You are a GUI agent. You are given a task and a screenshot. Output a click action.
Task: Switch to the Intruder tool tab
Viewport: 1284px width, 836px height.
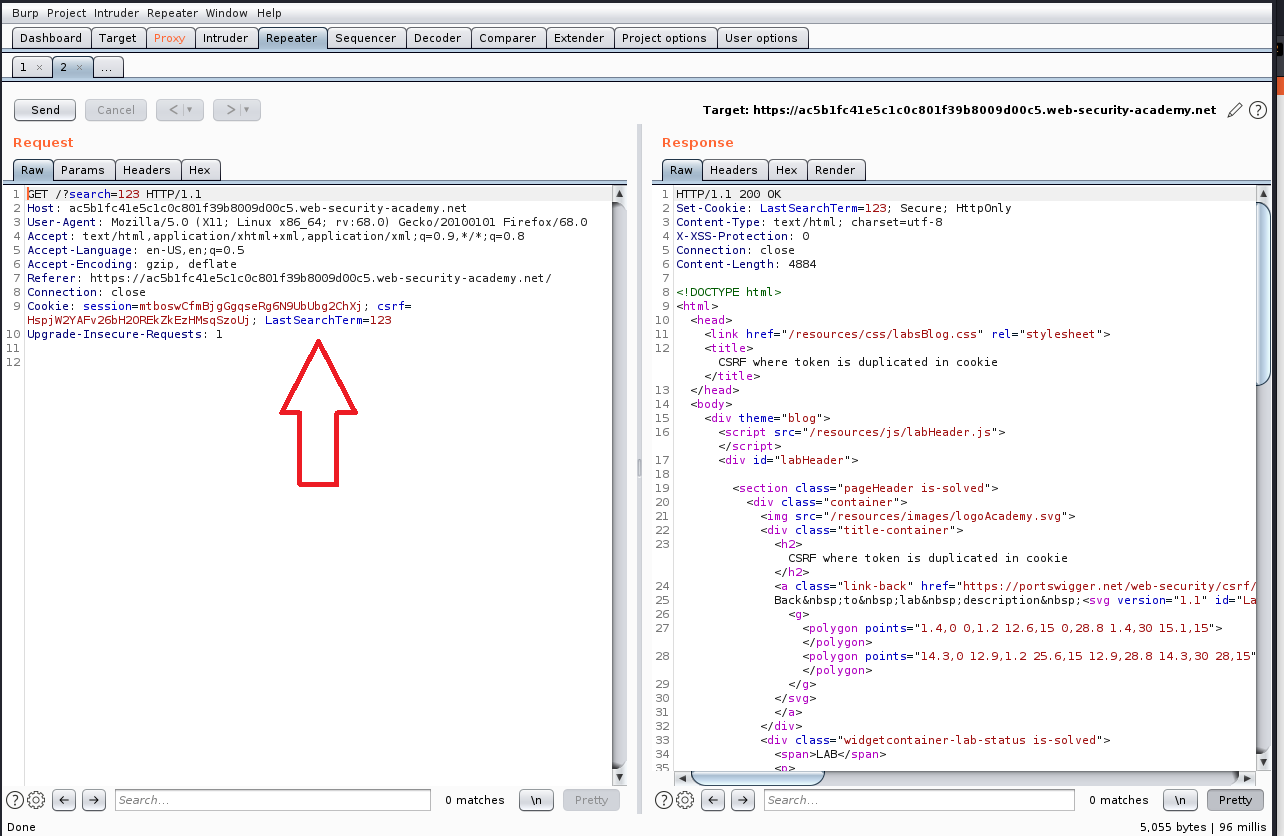[226, 38]
